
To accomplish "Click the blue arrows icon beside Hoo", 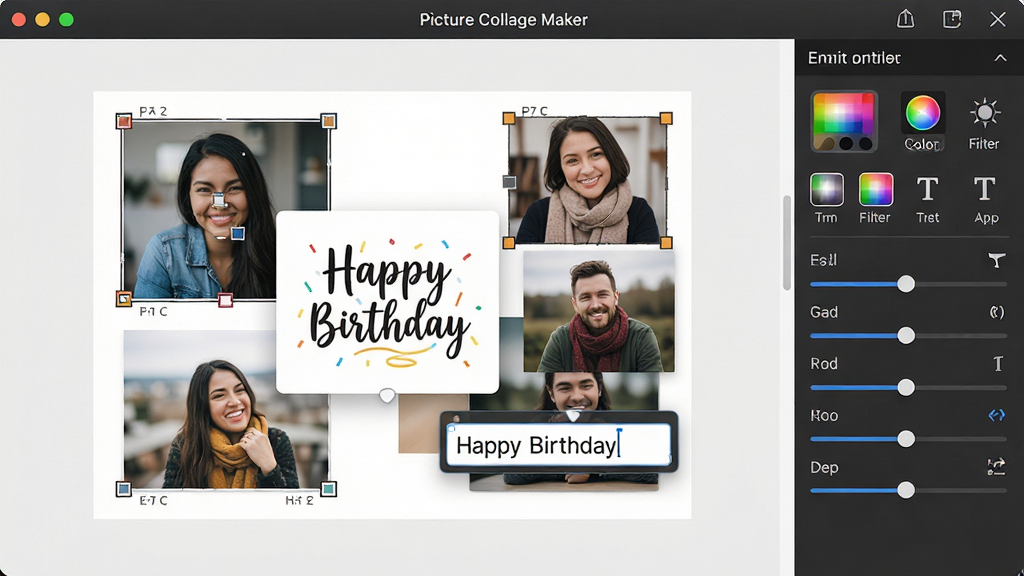I will click(x=997, y=415).
